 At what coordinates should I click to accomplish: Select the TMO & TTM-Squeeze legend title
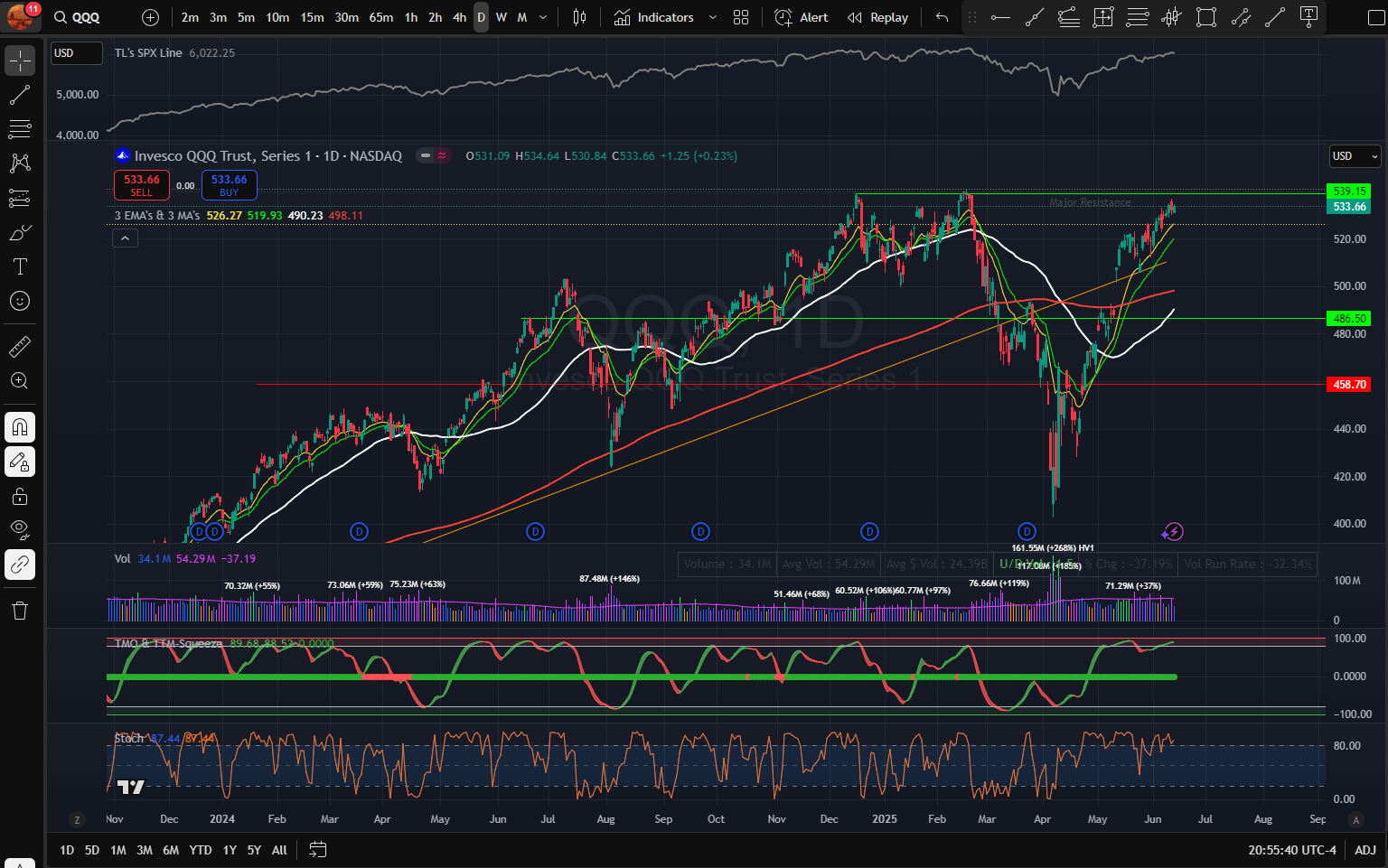168,643
